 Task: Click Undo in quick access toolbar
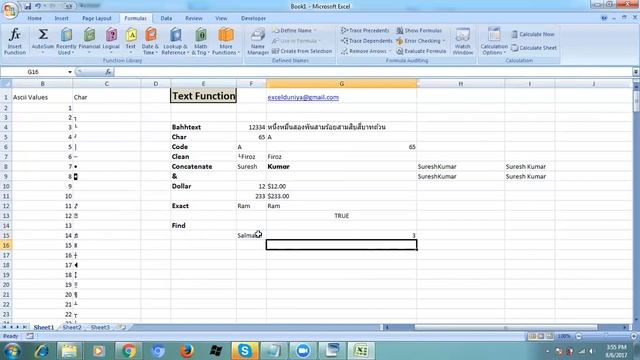click(x=38, y=6)
